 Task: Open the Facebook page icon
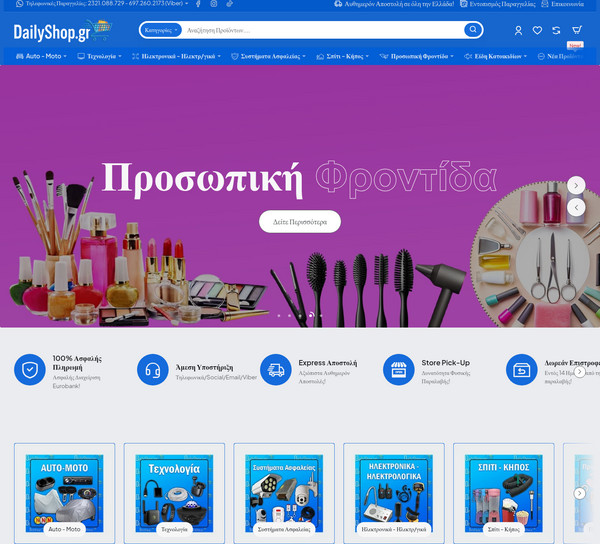click(198, 4)
